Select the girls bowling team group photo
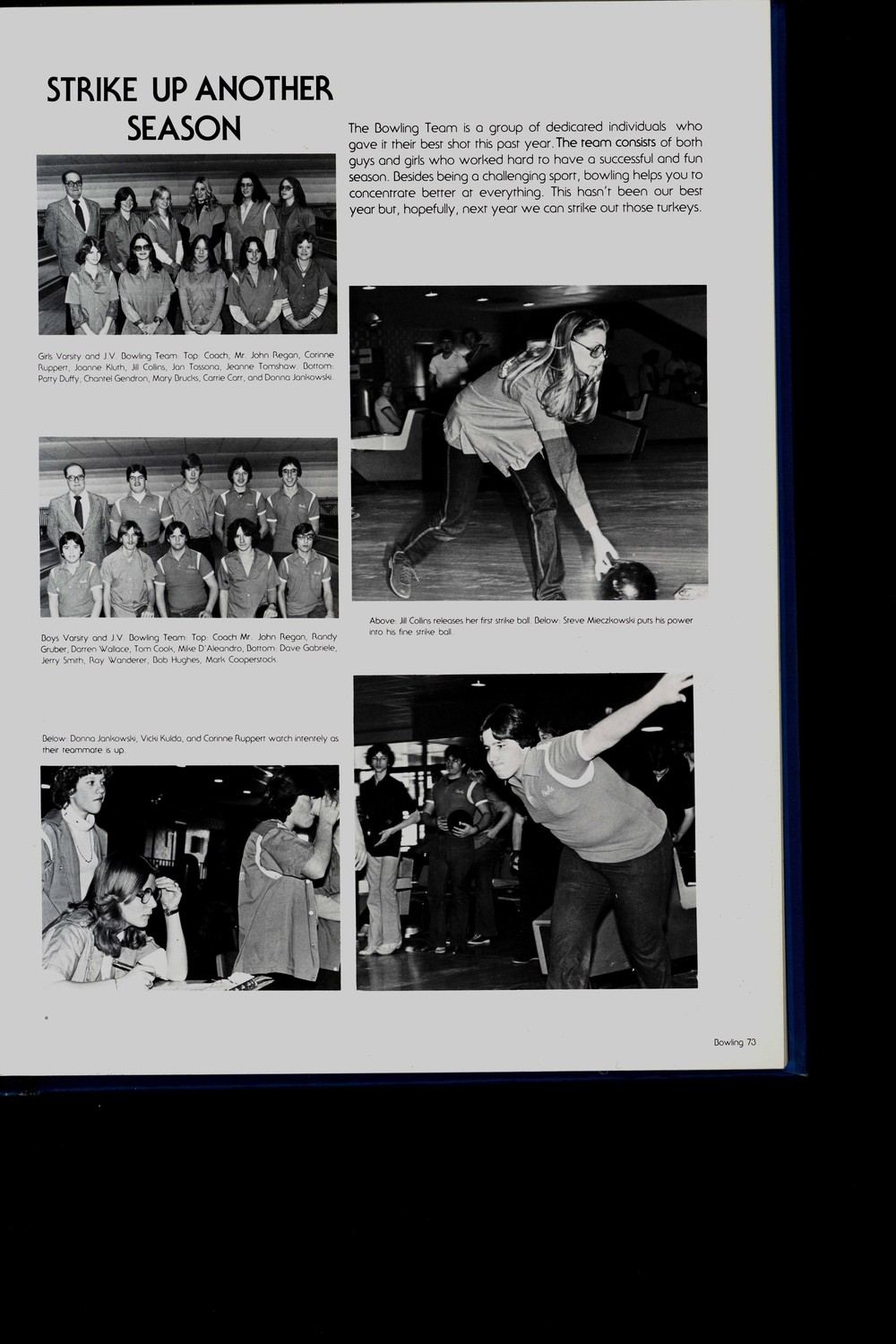This screenshot has height=1344, width=896. (186, 245)
